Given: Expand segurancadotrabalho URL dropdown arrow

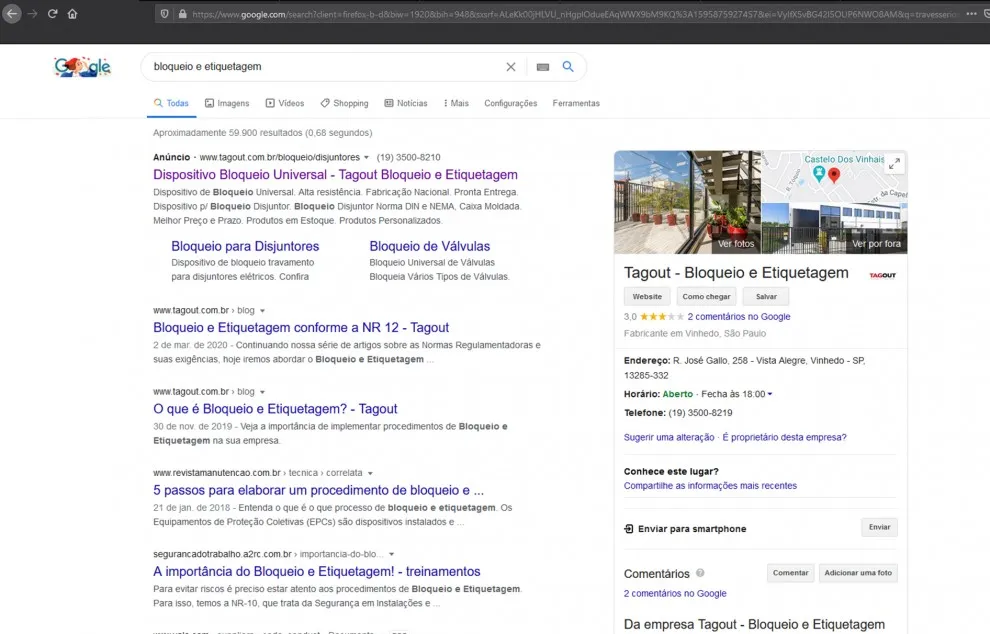Looking at the screenshot, I should click(x=391, y=554).
